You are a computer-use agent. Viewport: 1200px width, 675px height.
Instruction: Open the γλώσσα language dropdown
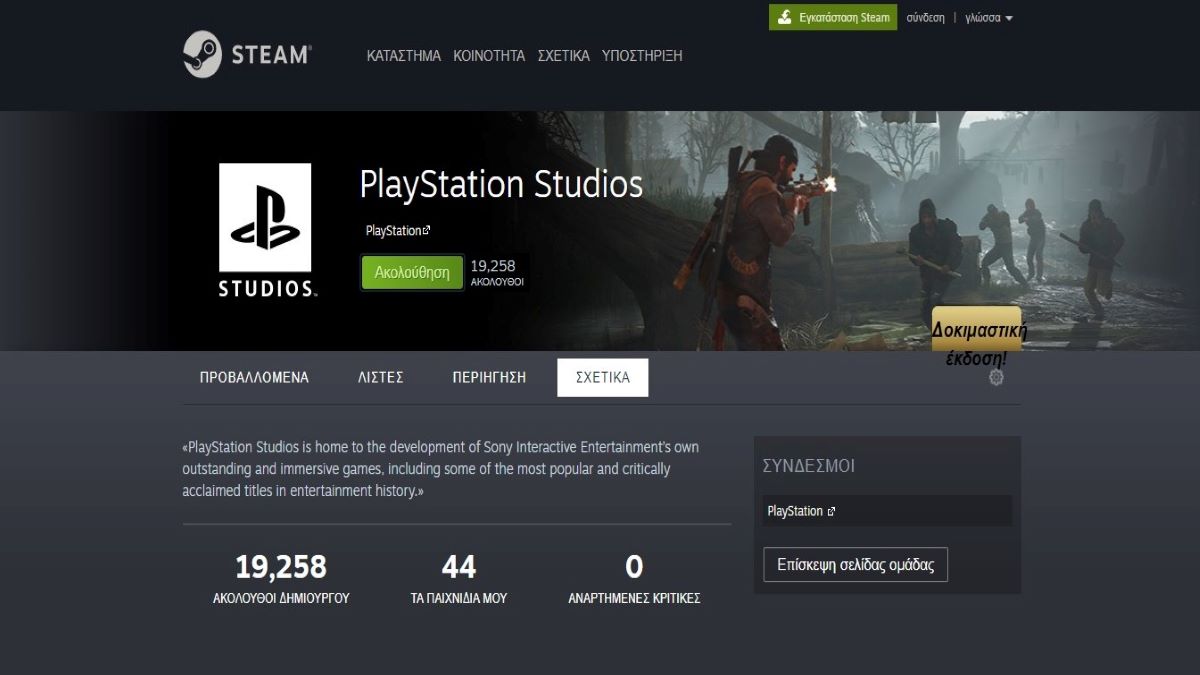(x=983, y=17)
